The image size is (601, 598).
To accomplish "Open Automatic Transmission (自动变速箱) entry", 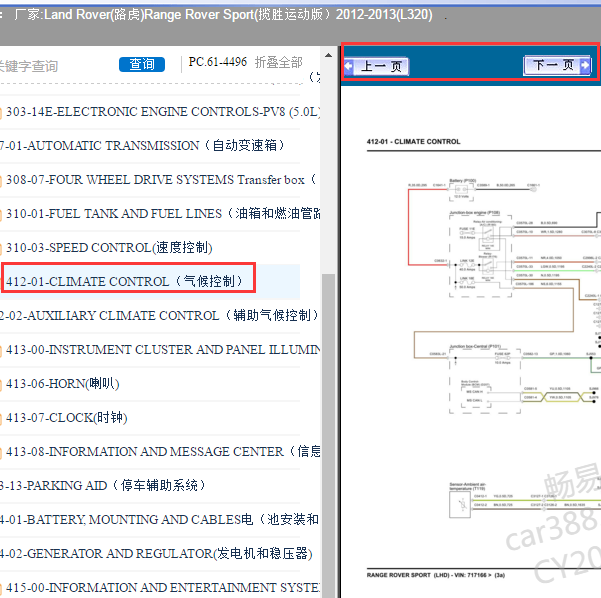I will pyautogui.click(x=142, y=146).
